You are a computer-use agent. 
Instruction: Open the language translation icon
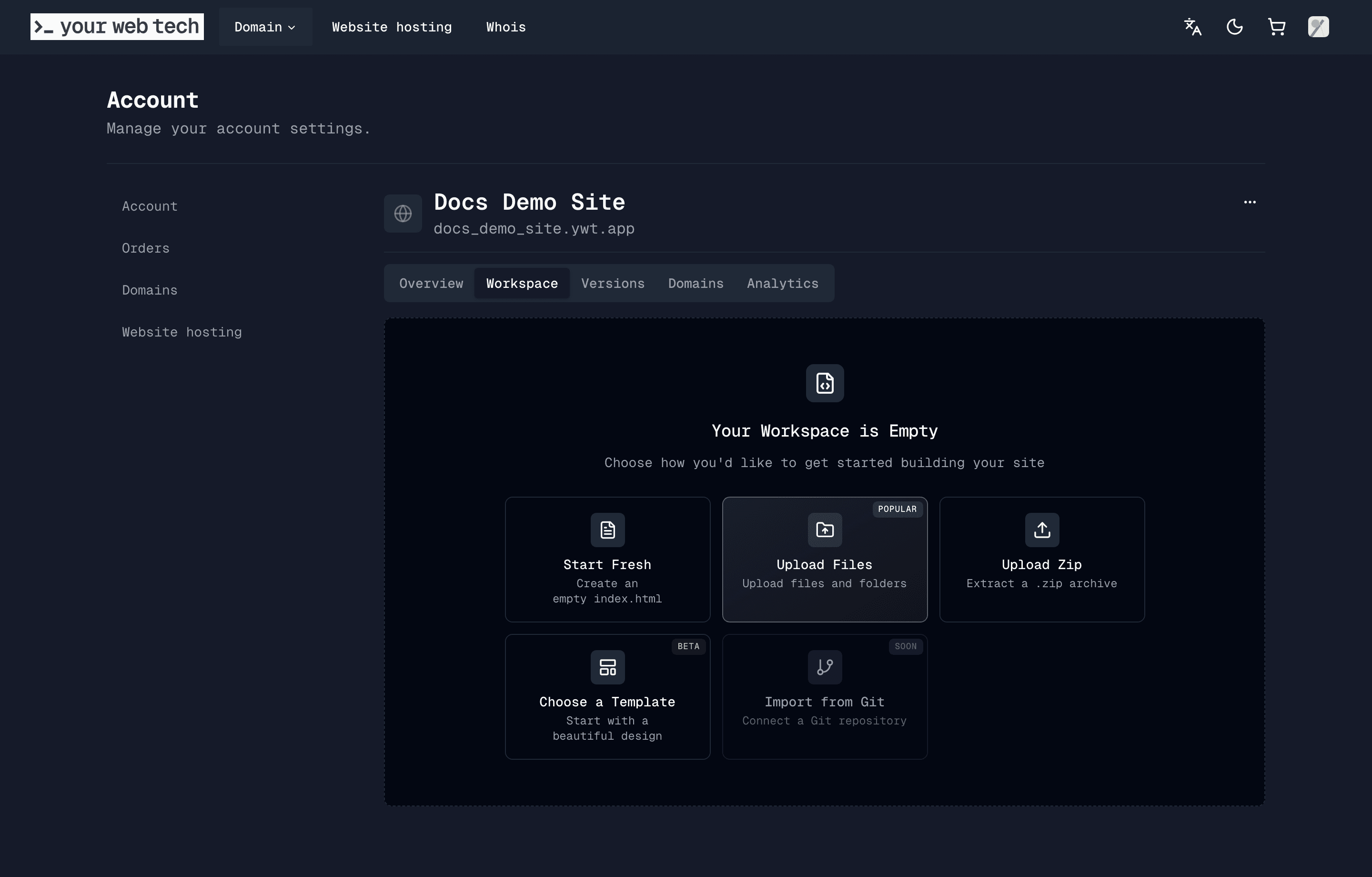[x=1192, y=27]
